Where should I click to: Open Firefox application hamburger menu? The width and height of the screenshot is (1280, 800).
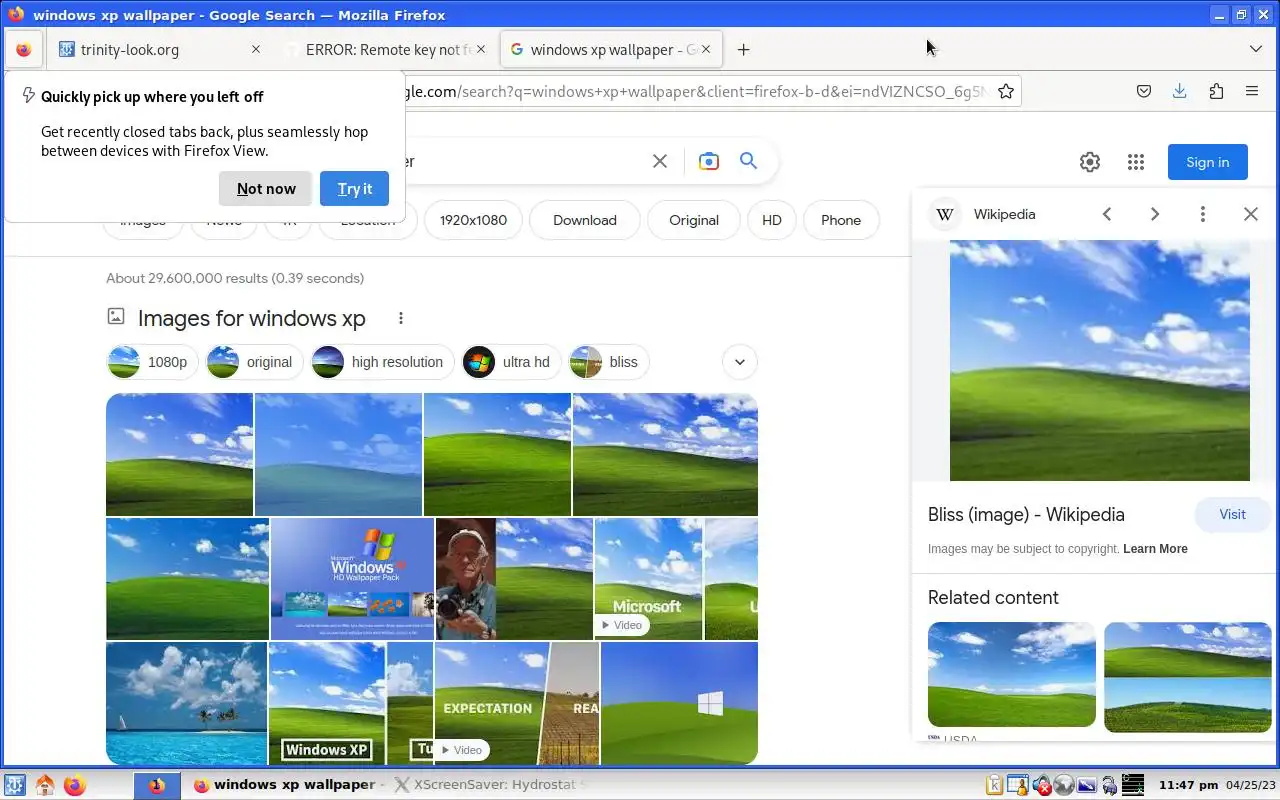pyautogui.click(x=1252, y=91)
